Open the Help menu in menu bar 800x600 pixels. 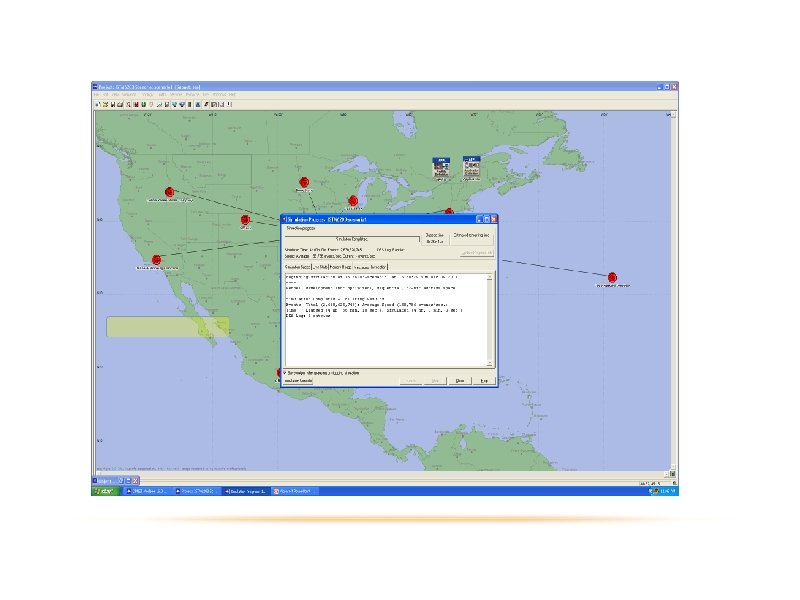[x=232, y=95]
